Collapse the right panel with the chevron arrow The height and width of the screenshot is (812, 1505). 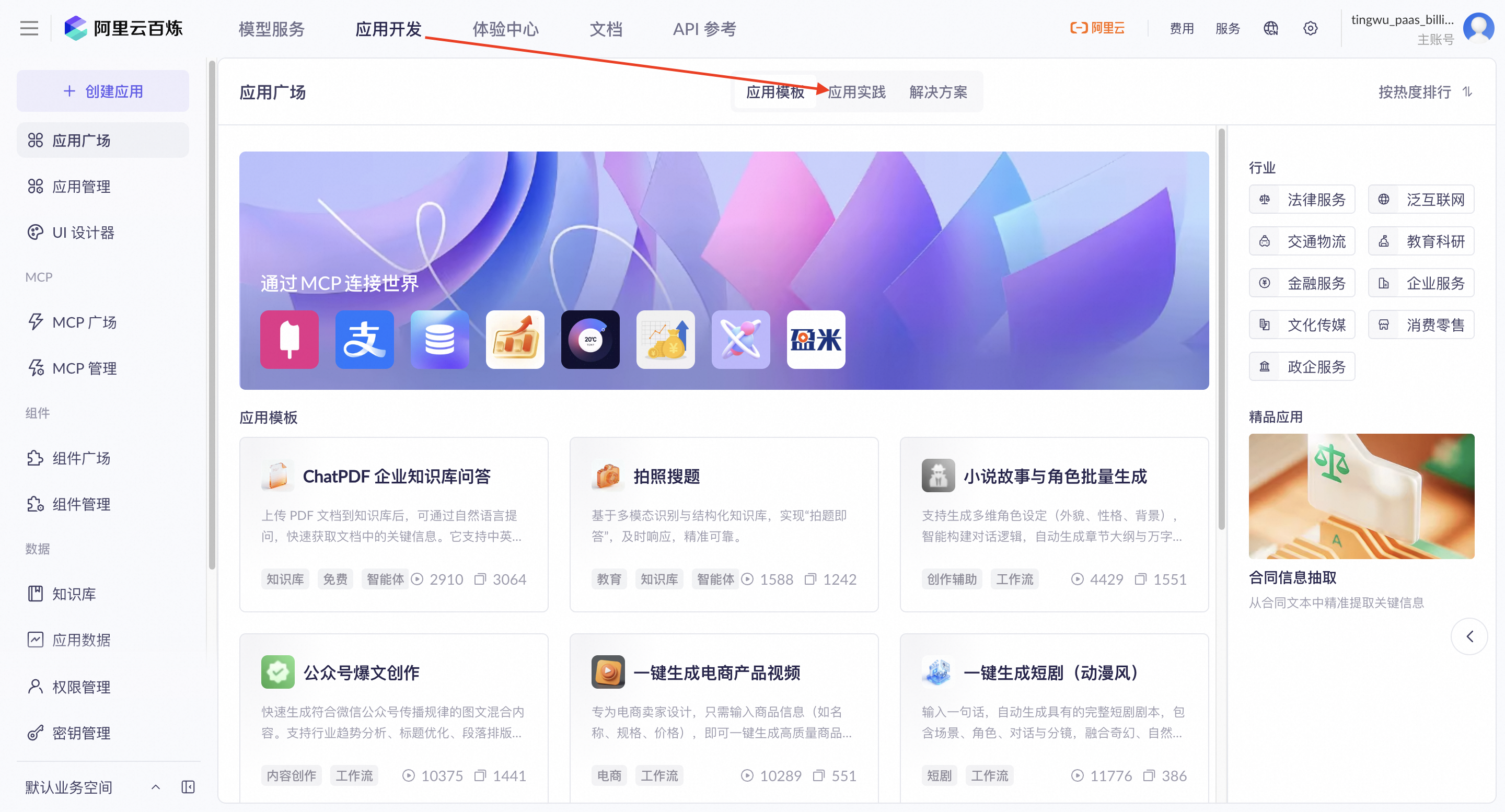pos(1469,636)
